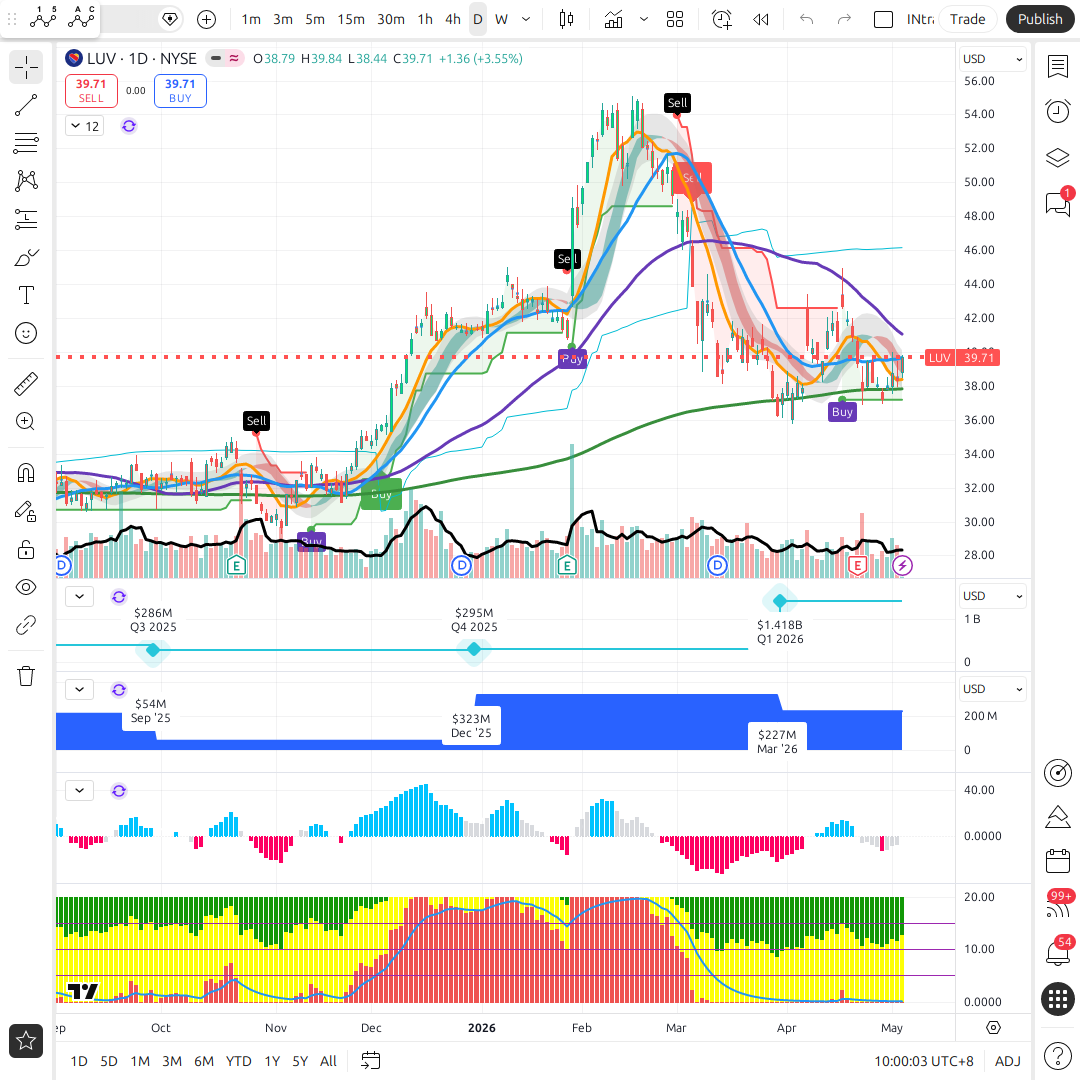Open the chats panel with notification
Viewport: 1080px width, 1080px height.
(x=1058, y=203)
